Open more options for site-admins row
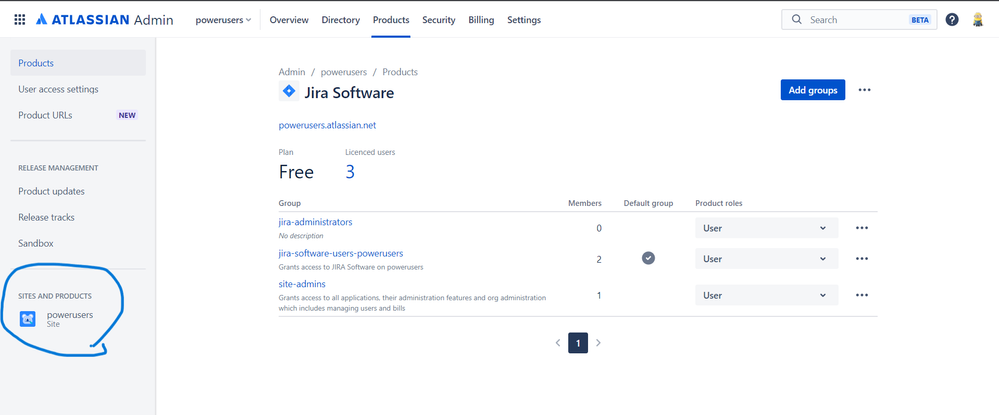The height and width of the screenshot is (415, 999). point(861,296)
